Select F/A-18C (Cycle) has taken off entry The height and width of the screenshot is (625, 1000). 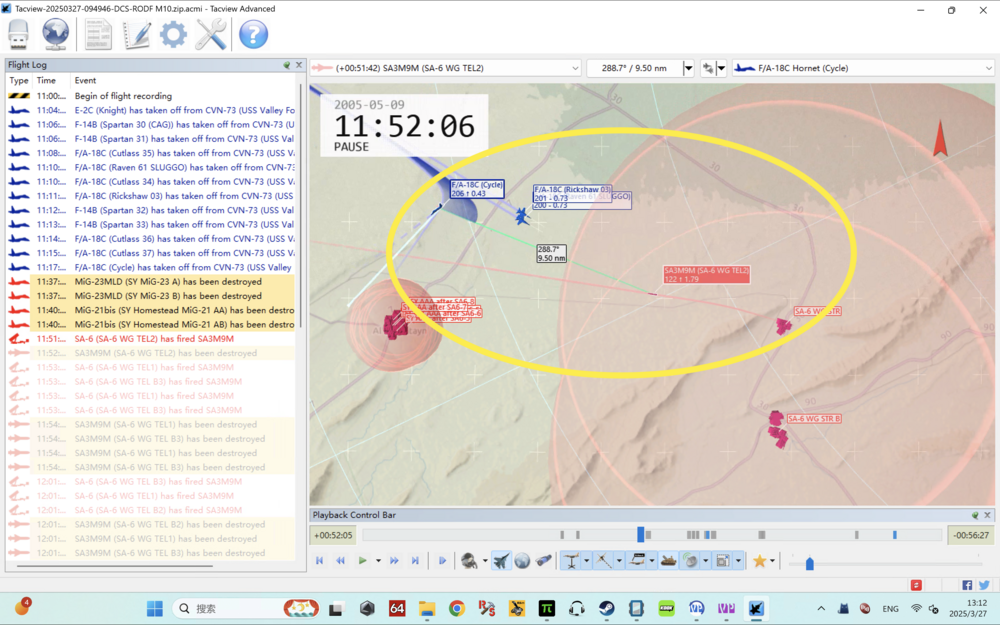151,267
